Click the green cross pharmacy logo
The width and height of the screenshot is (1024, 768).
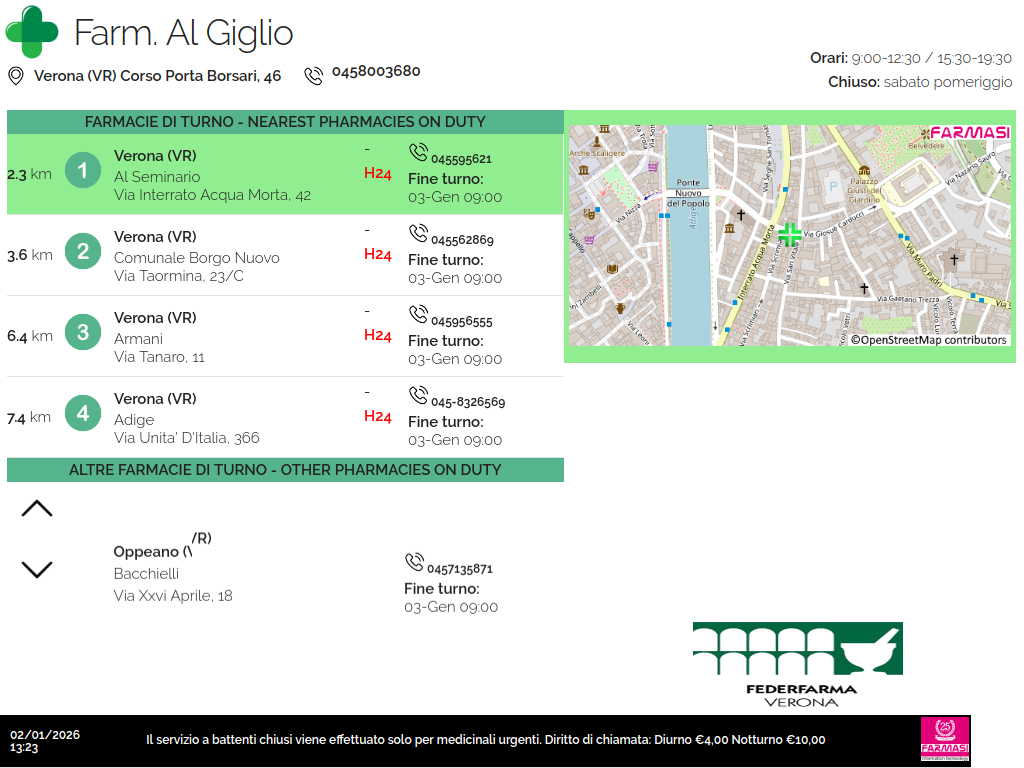click(x=32, y=32)
